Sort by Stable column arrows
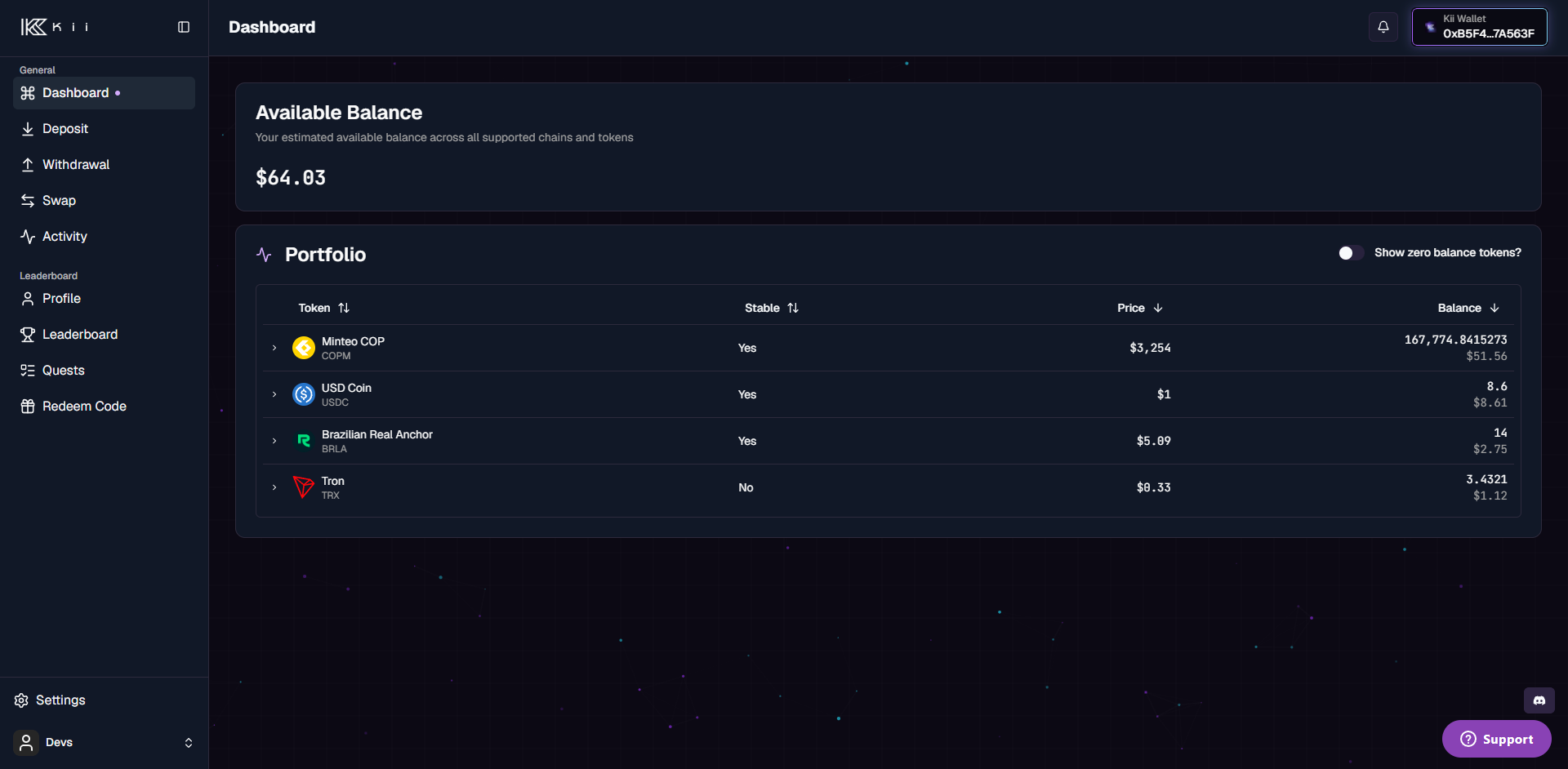This screenshot has width=1568, height=769. point(793,308)
